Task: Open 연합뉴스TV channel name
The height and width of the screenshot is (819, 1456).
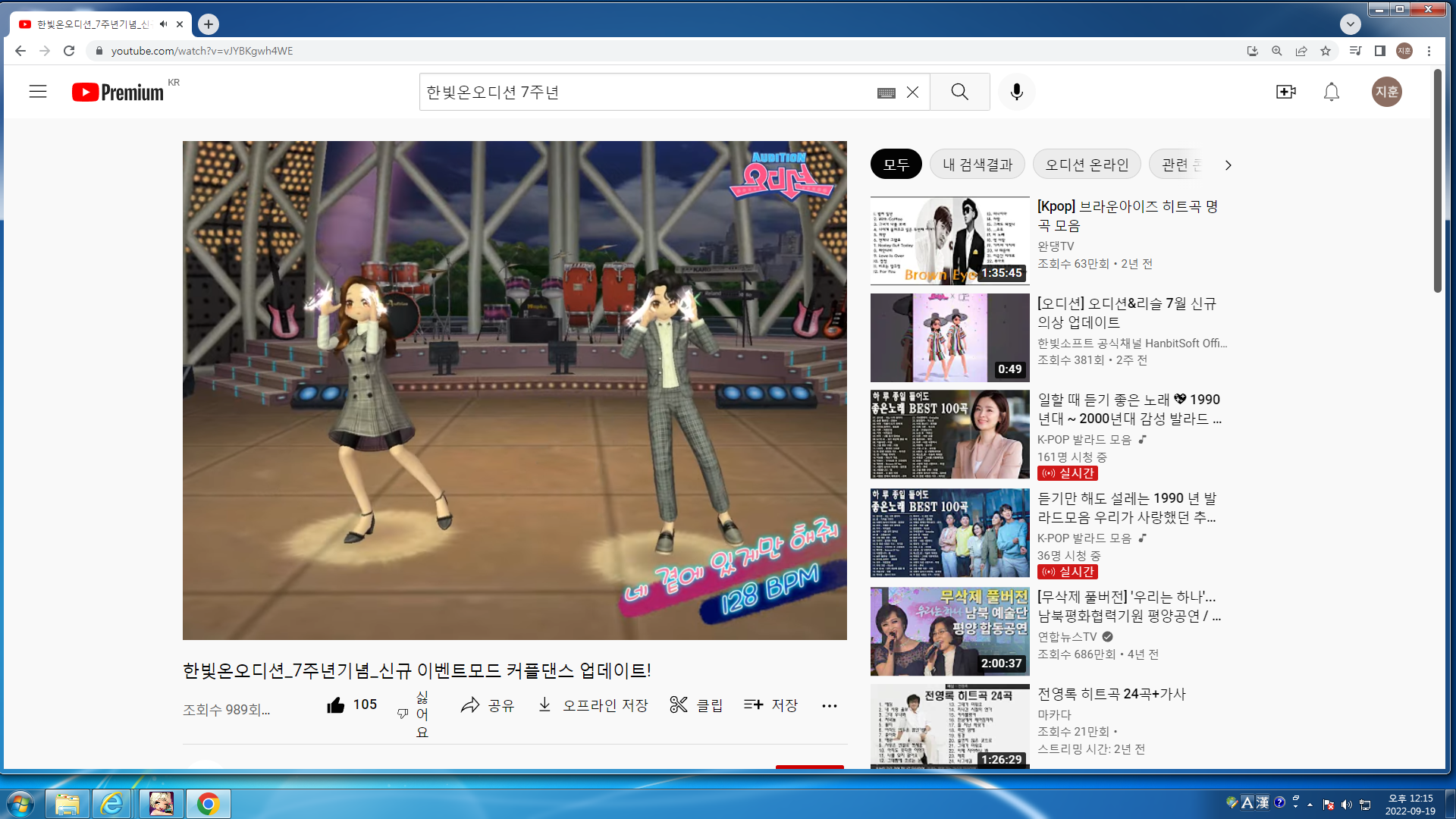Action: 1067,637
